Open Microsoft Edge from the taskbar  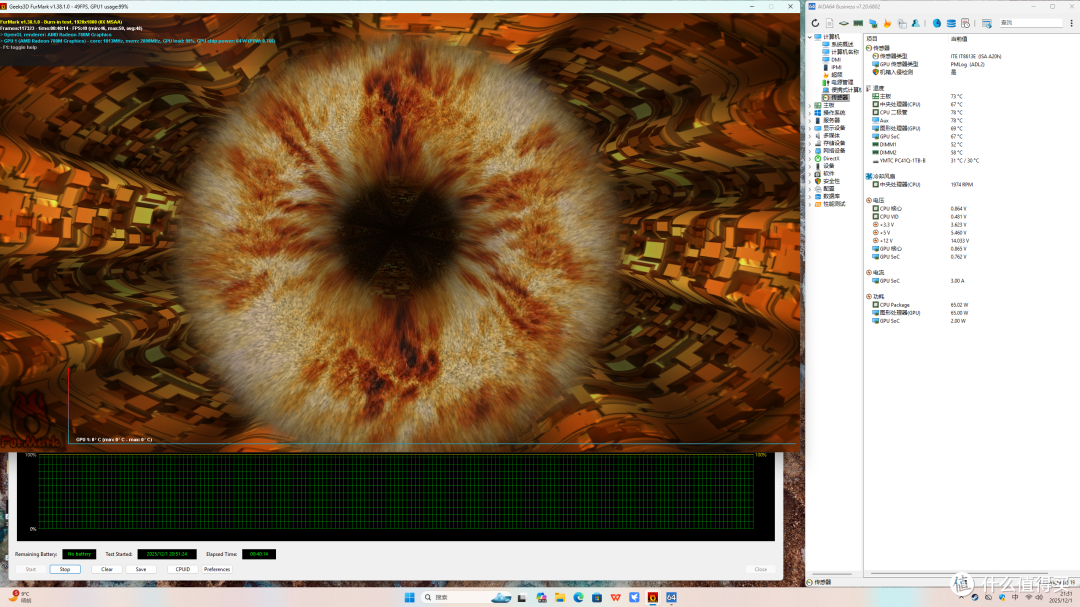pyautogui.click(x=579, y=597)
